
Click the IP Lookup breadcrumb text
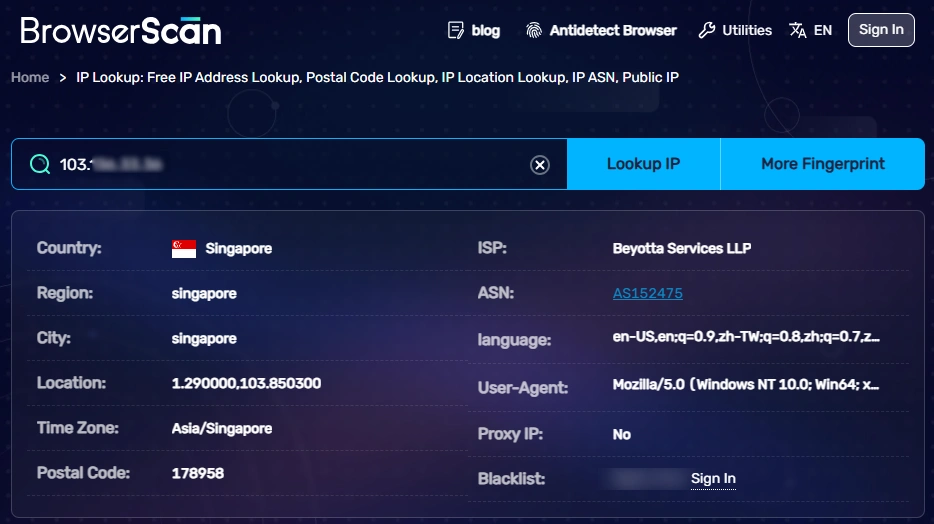[377, 77]
